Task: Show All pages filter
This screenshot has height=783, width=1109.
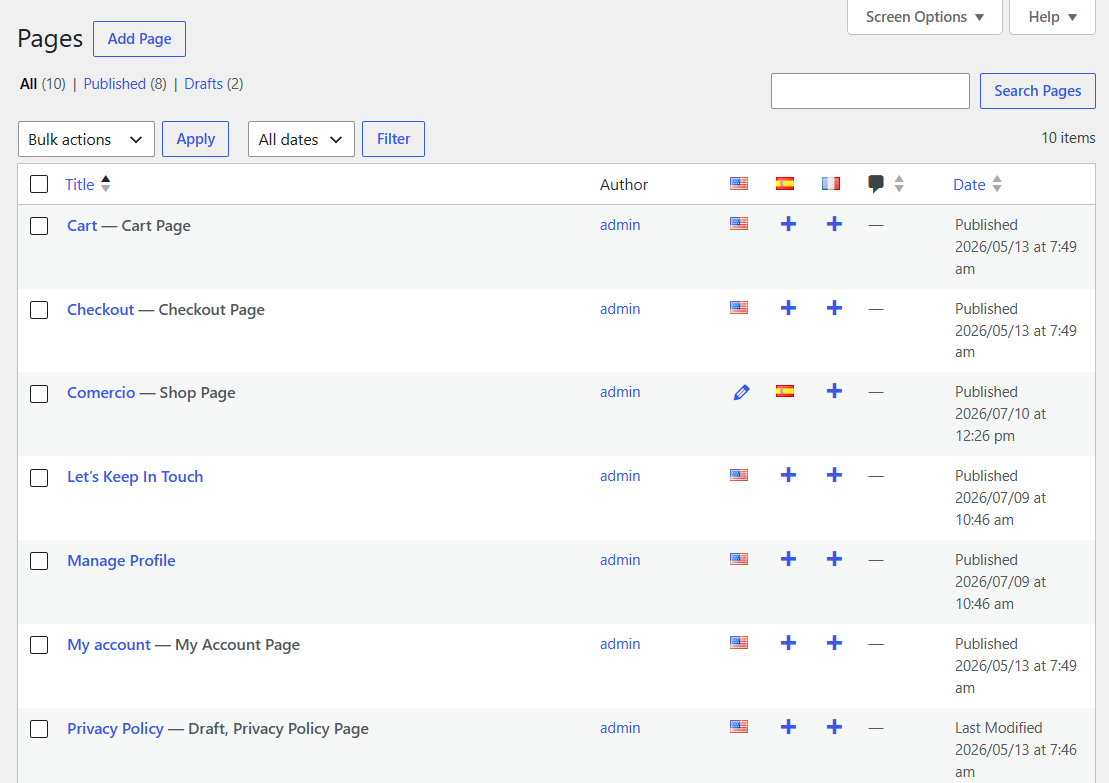Action: tap(28, 84)
